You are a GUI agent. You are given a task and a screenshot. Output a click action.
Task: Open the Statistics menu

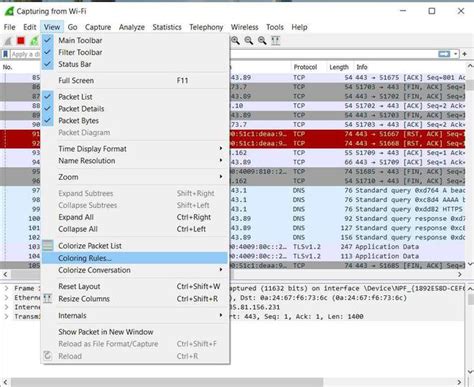coord(167,27)
